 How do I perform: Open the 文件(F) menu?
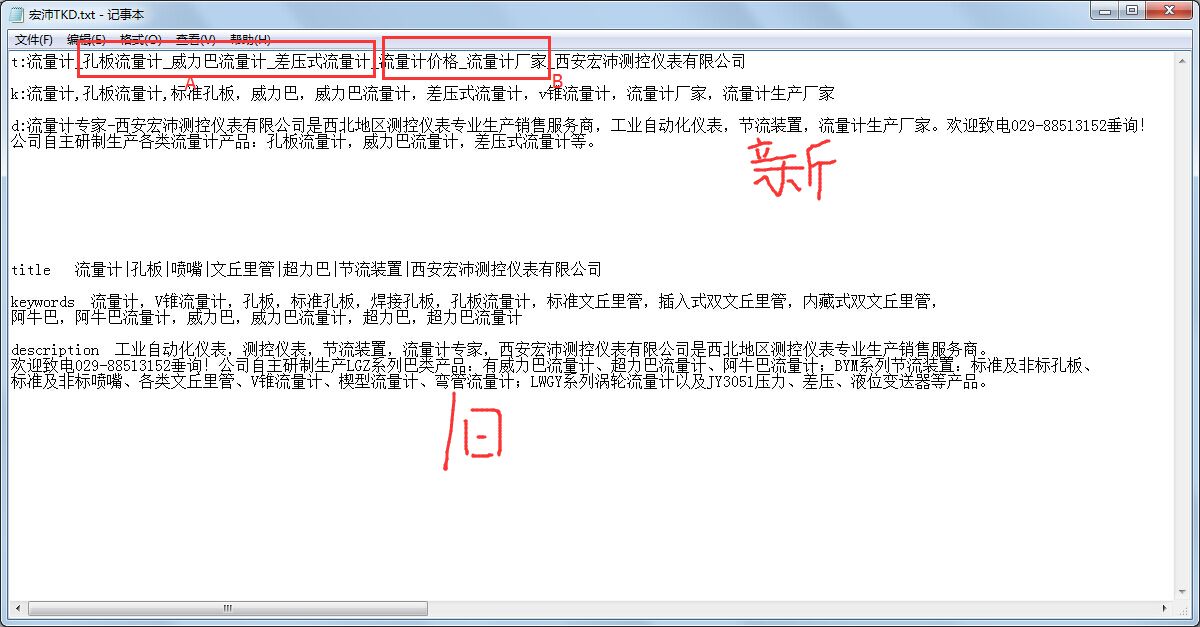coord(34,40)
